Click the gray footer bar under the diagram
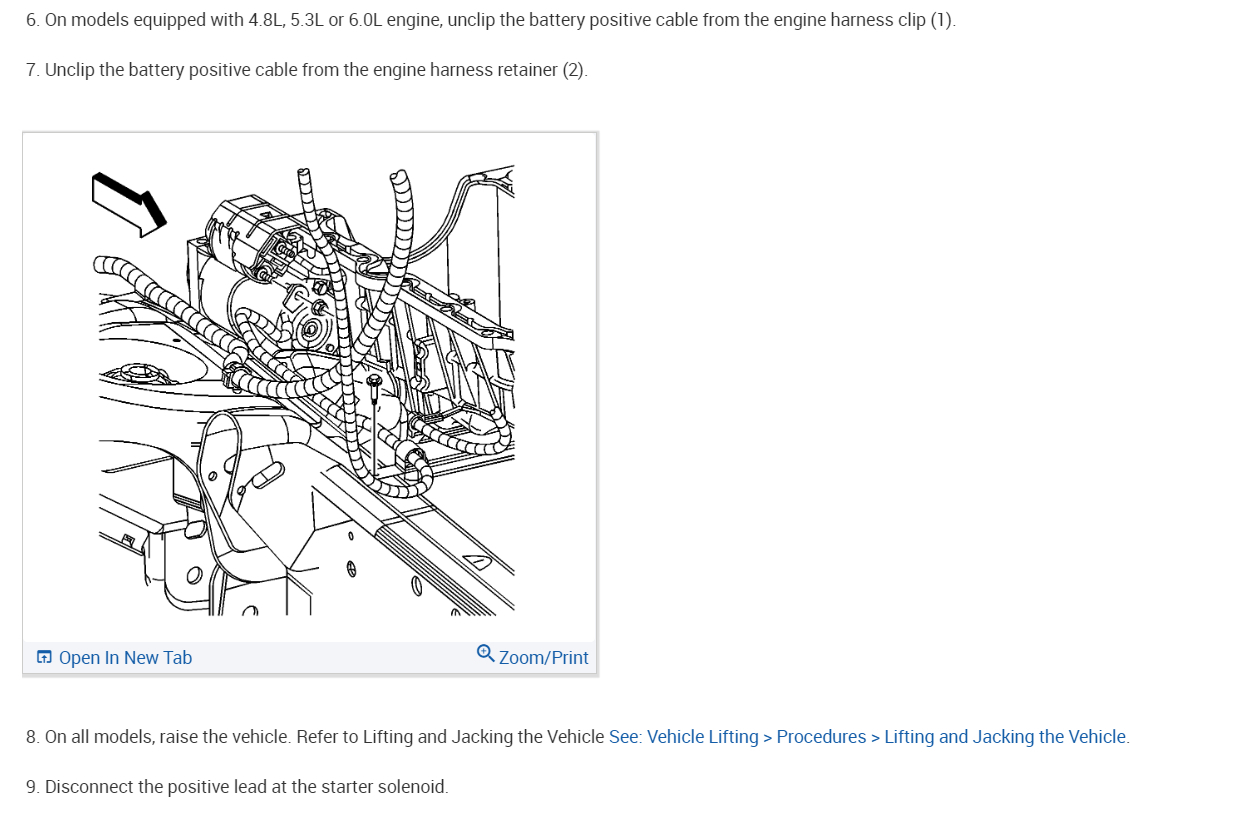 click(x=310, y=657)
